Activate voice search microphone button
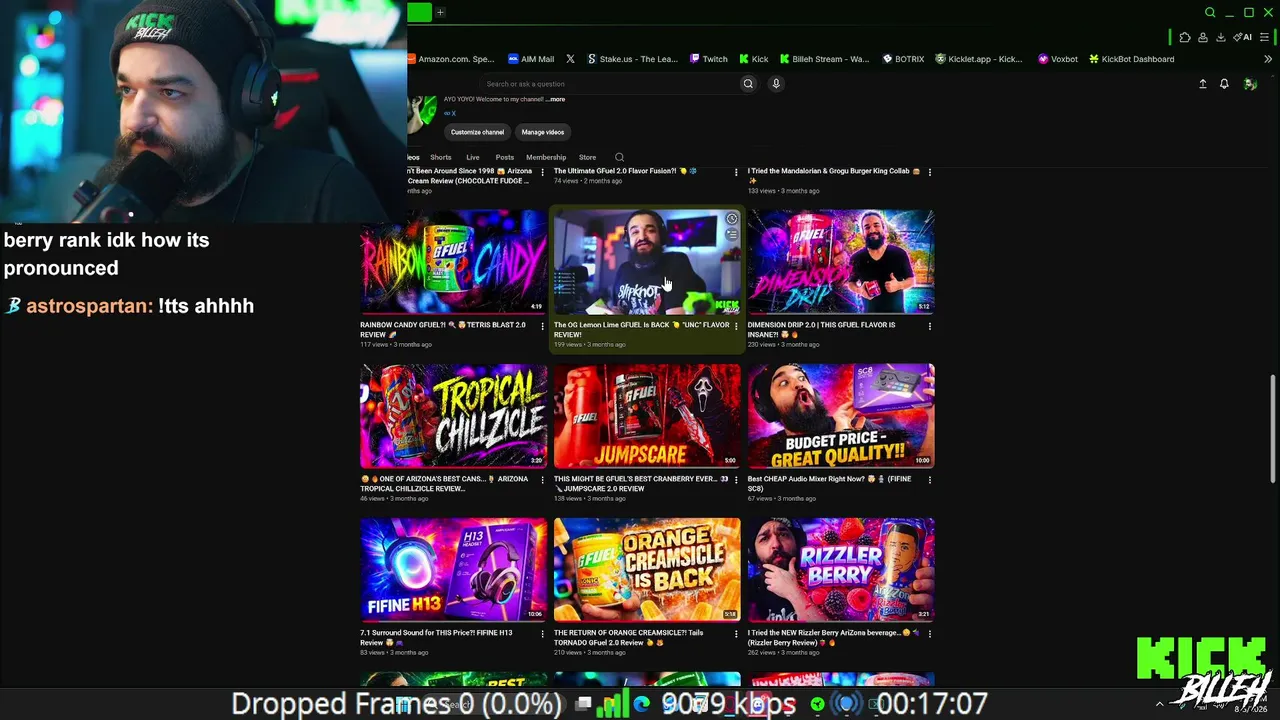 (x=776, y=84)
